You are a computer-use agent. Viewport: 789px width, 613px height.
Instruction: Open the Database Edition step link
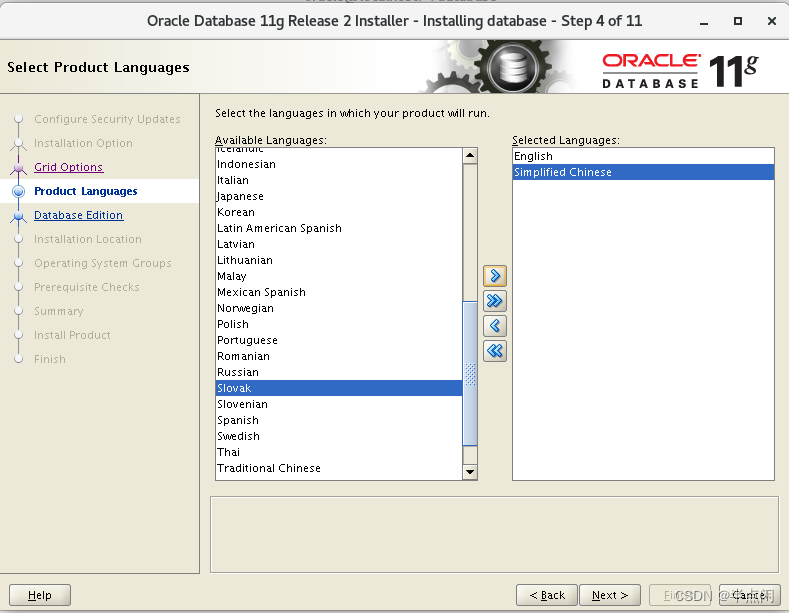(78, 215)
